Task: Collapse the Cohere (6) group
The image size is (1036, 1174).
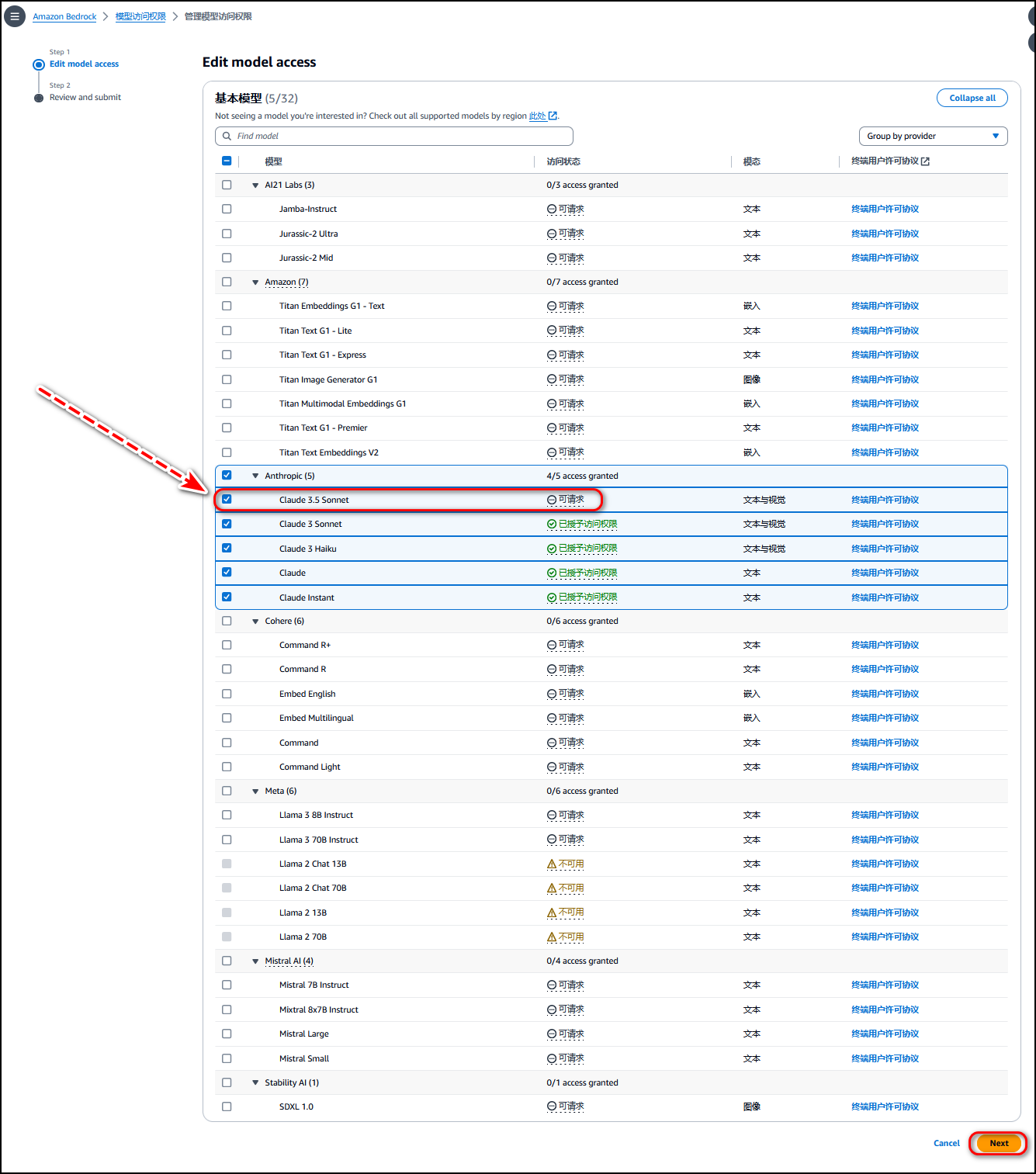Action: [x=255, y=622]
